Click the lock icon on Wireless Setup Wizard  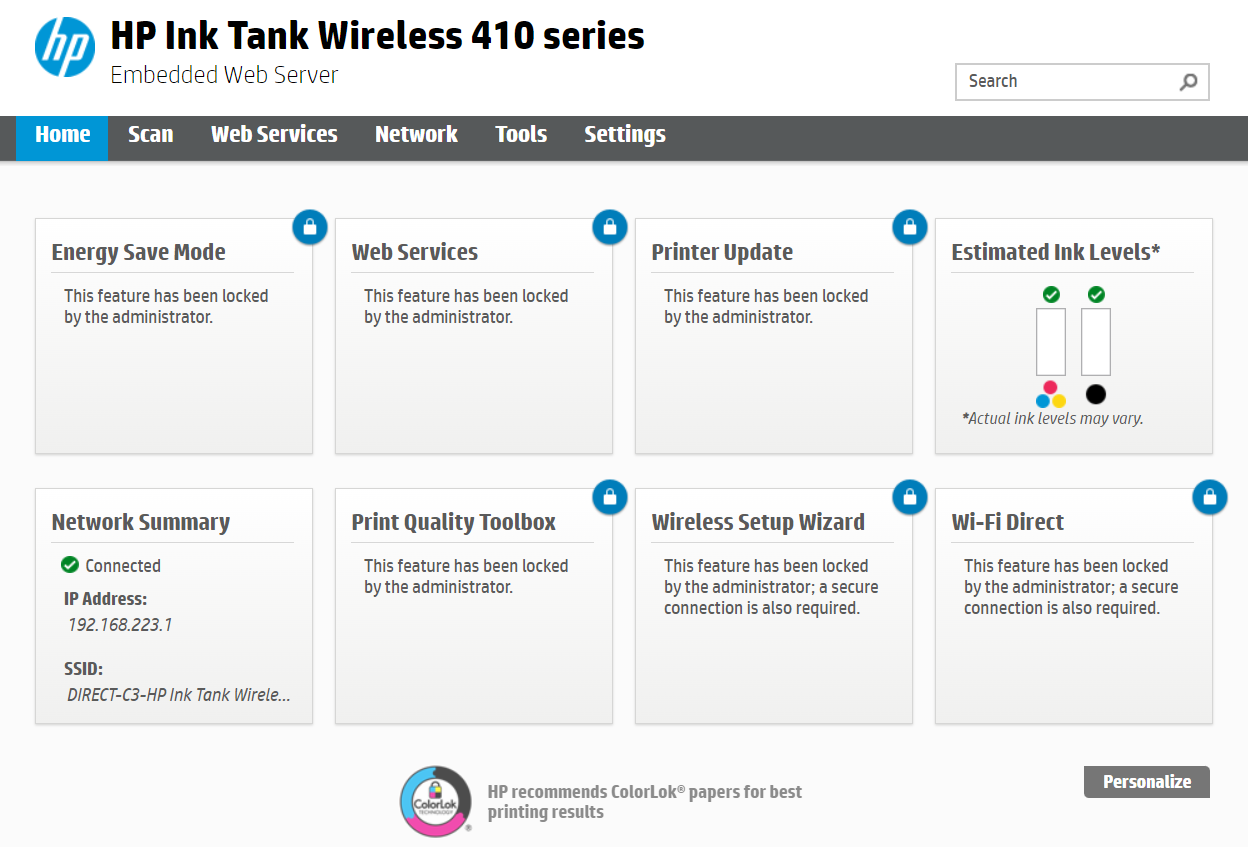click(x=910, y=497)
